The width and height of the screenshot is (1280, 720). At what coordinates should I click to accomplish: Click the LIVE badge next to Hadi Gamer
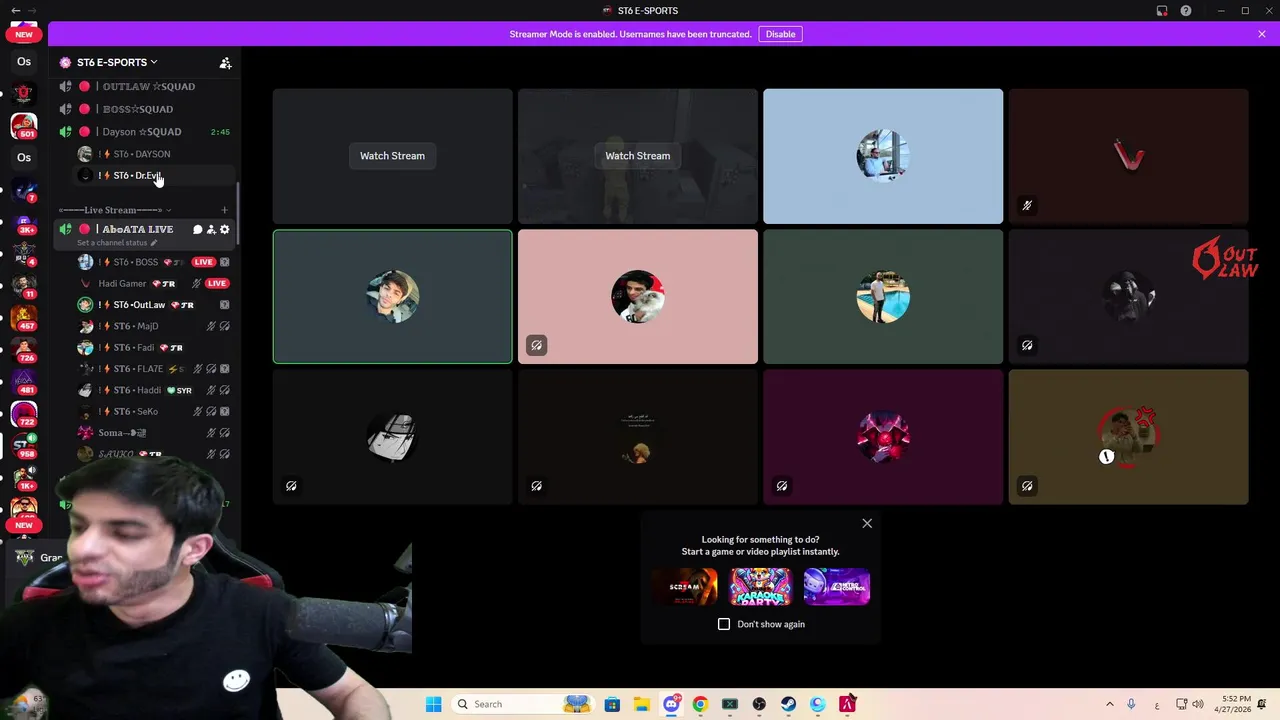pos(216,283)
